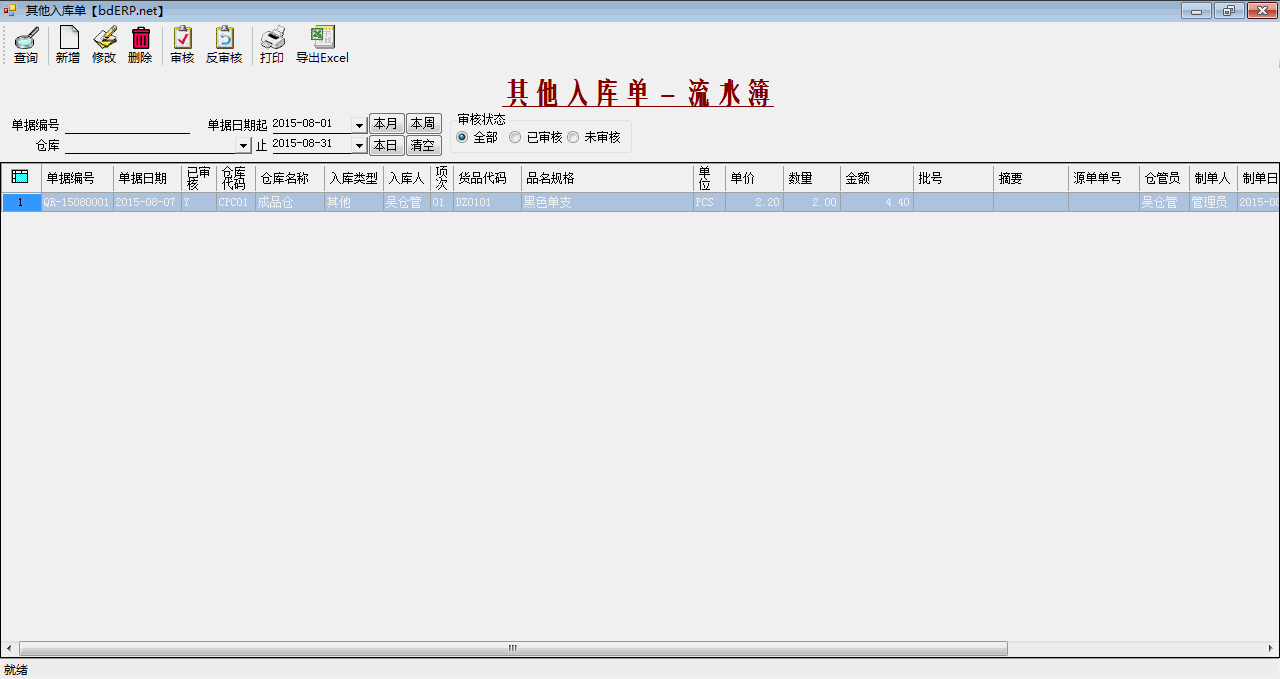The height and width of the screenshot is (679, 1280).
Task: Click the 新增 new document icon
Action: click(68, 38)
